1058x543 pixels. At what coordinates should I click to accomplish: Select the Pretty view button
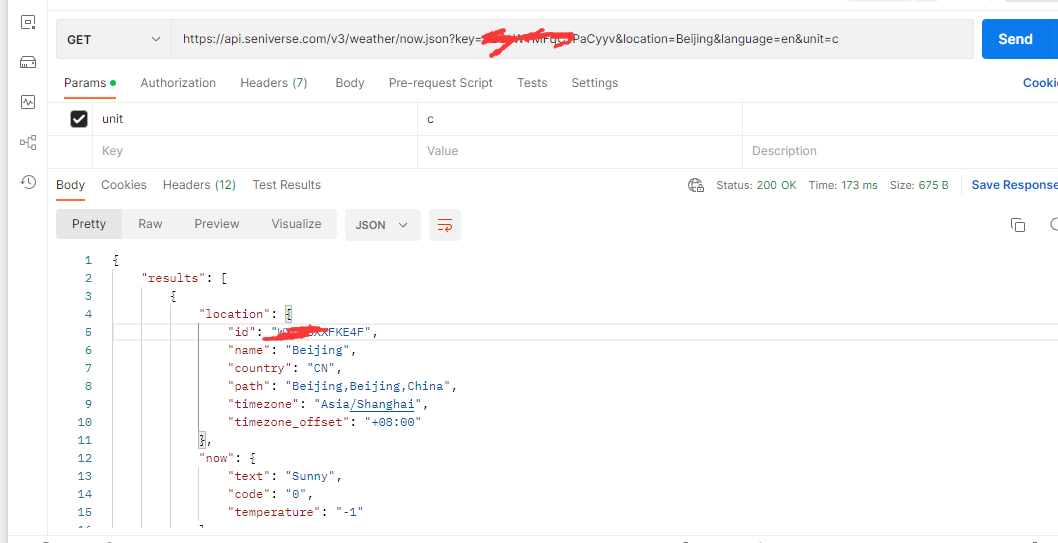click(x=89, y=224)
